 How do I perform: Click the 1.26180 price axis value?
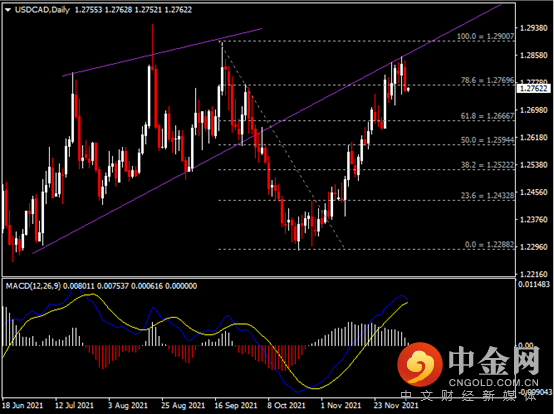[534, 137]
